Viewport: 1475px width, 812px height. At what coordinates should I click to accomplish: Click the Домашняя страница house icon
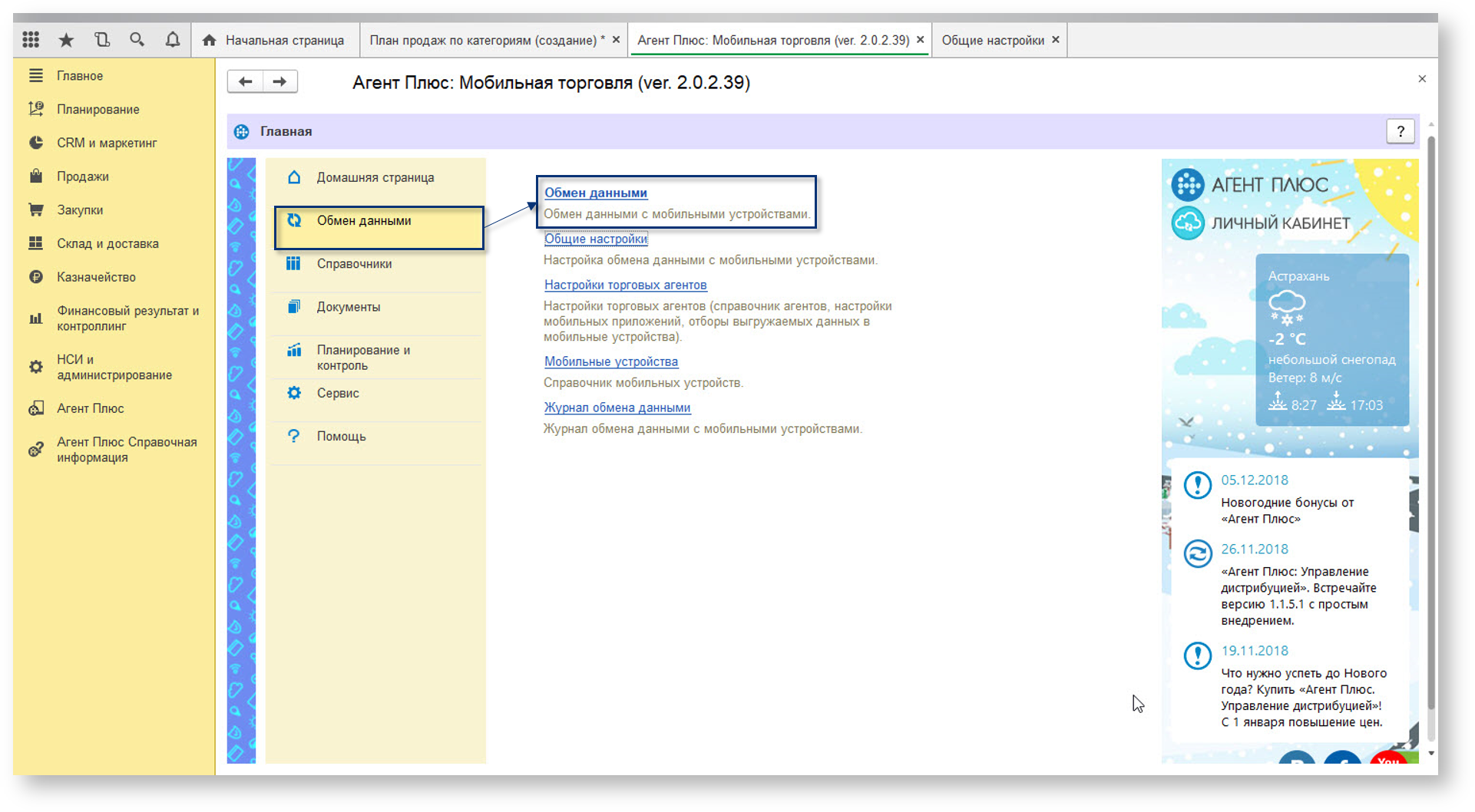[294, 177]
